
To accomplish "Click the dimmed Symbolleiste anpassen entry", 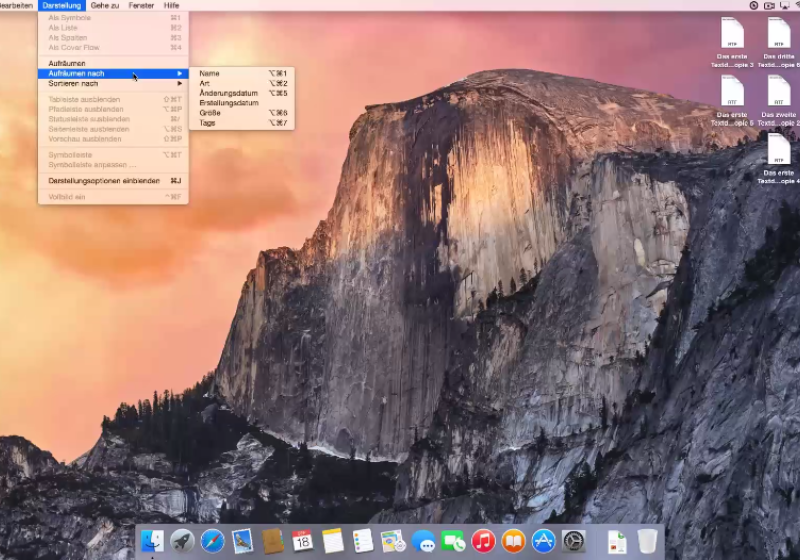I will coord(113,165).
